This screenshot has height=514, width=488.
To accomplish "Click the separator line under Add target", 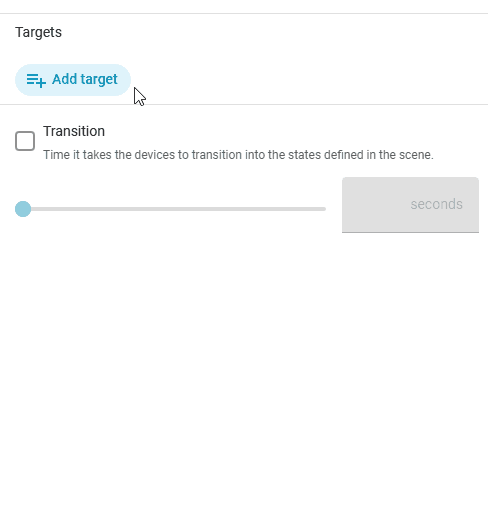I will pos(244,105).
